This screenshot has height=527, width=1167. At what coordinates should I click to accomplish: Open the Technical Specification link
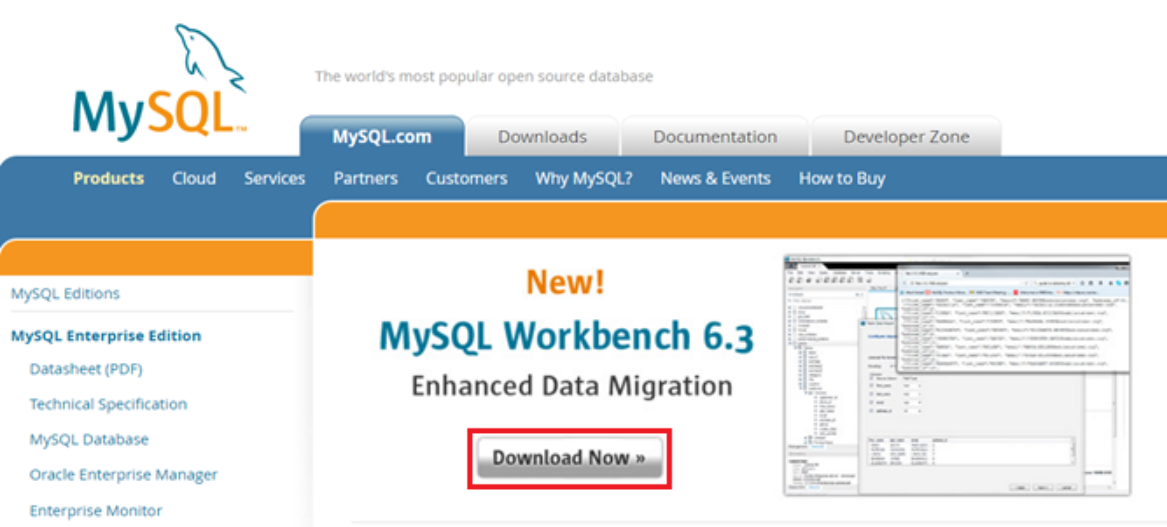[x=108, y=404]
